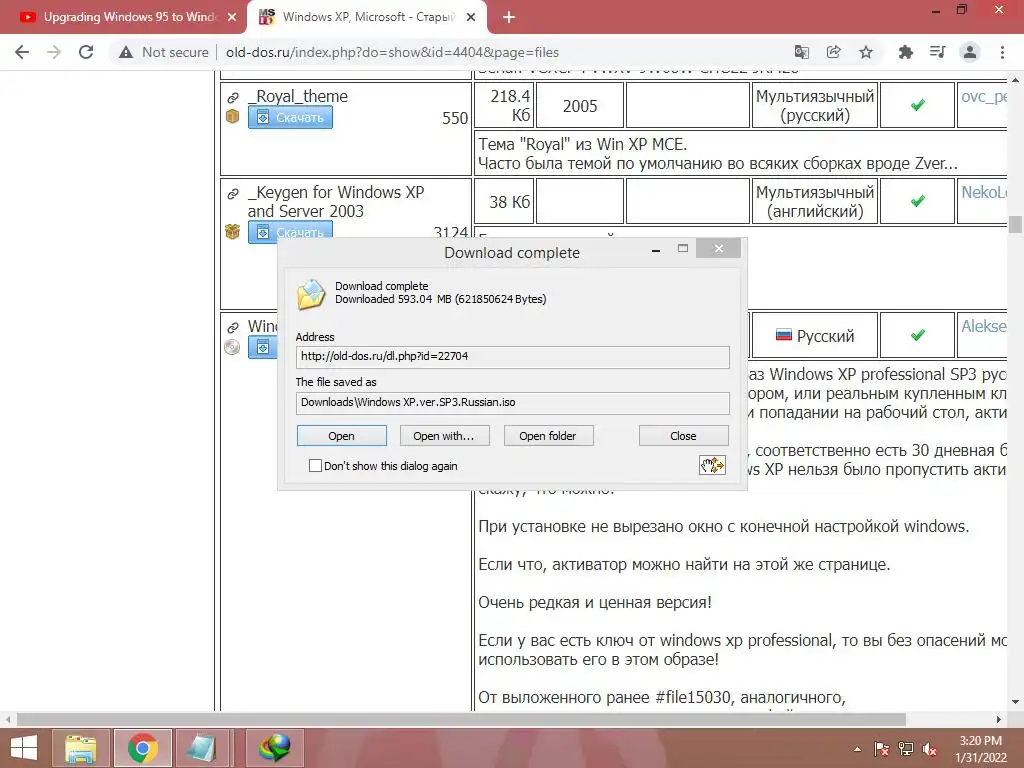Open File Explorer from the taskbar
The height and width of the screenshot is (768, 1024).
(x=81, y=748)
